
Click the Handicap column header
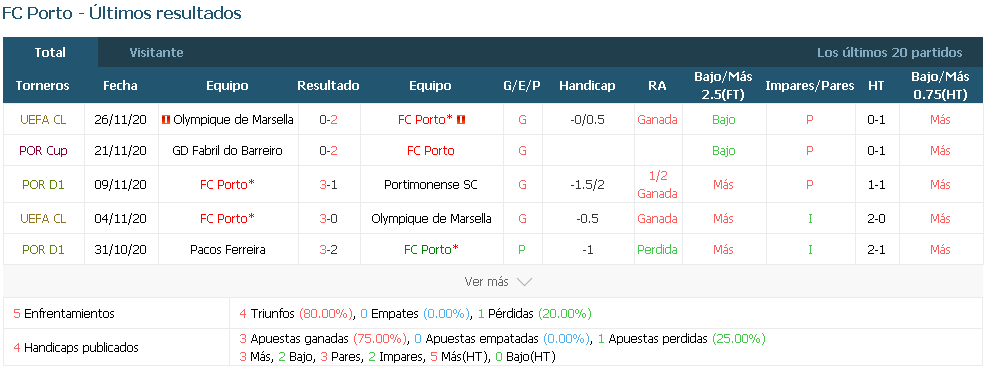coord(587,85)
